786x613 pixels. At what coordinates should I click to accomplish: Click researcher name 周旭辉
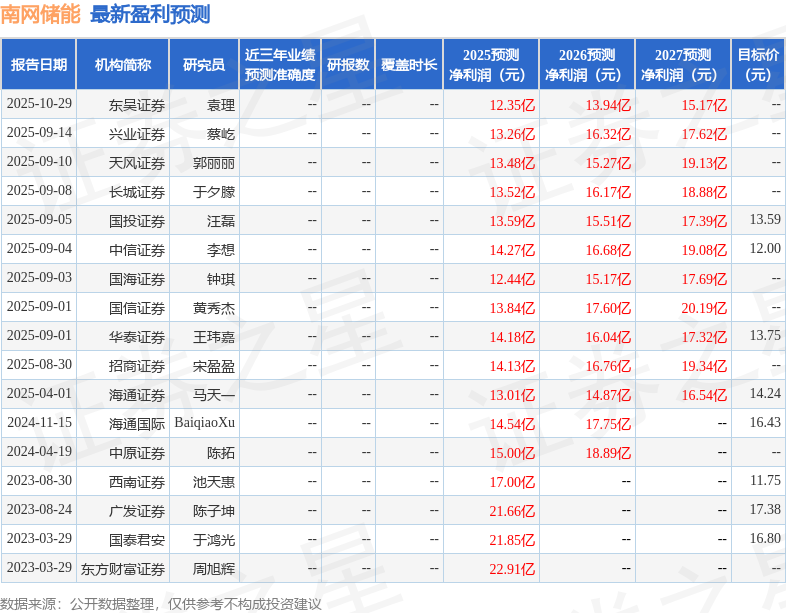point(214,569)
